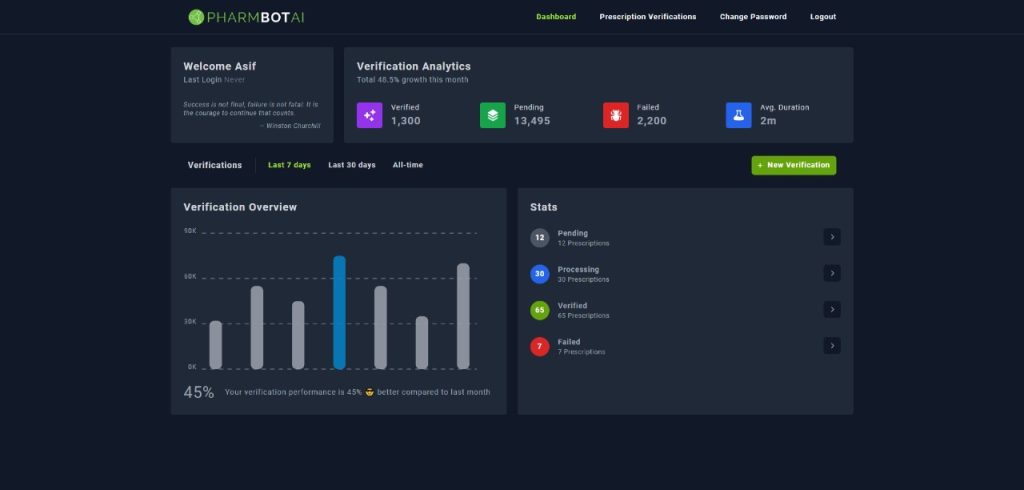Click the highlighted blue bar in chart
Image resolution: width=1024 pixels, height=490 pixels.
pos(339,312)
